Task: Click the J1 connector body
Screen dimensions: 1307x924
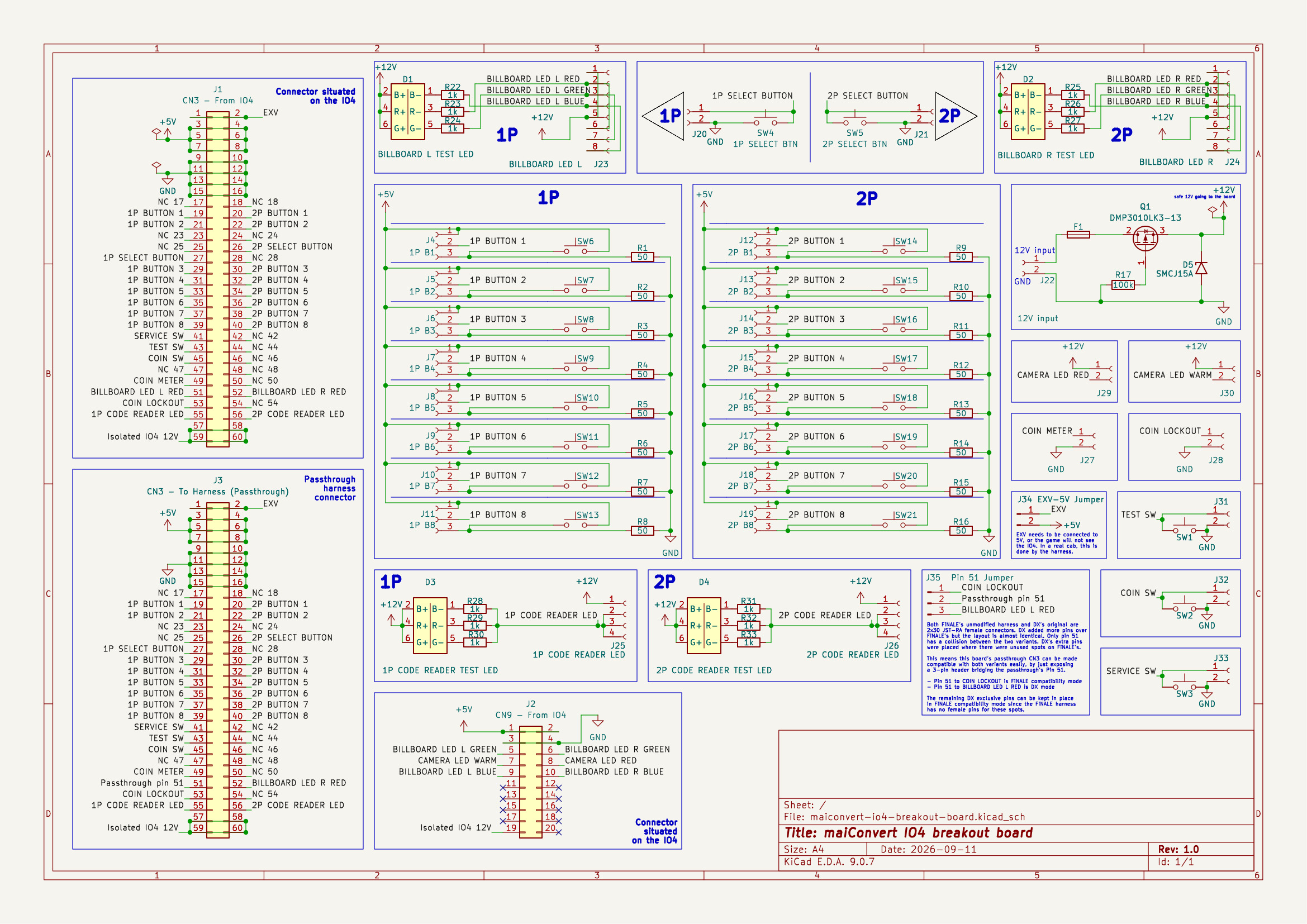Action: pos(217,279)
